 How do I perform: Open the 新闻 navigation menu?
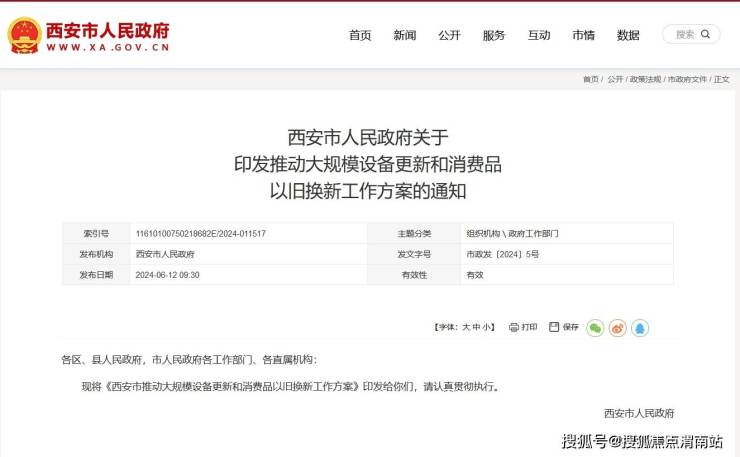point(404,35)
